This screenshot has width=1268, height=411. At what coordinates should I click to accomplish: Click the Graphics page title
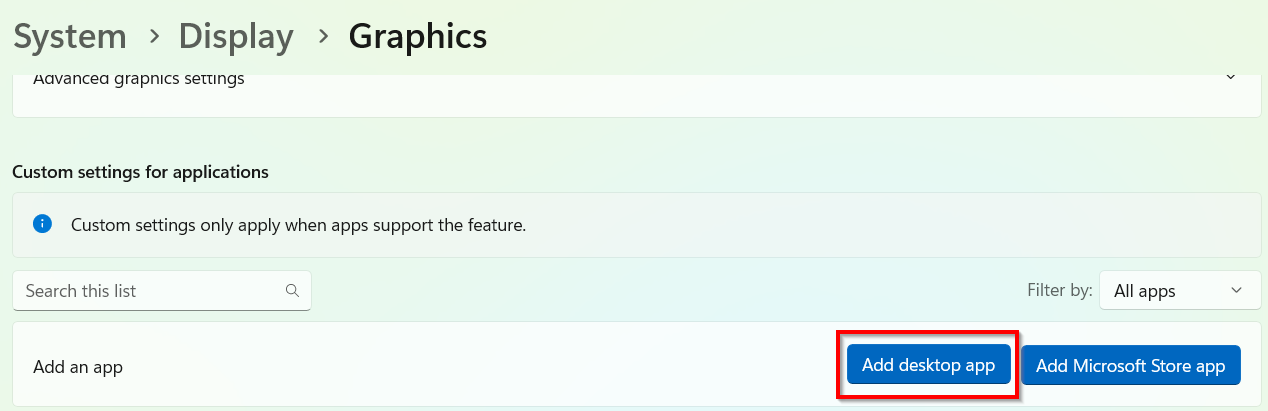click(417, 37)
